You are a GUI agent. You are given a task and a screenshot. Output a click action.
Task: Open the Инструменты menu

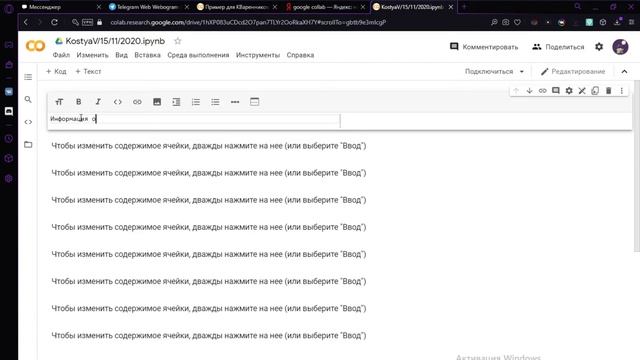tap(258, 55)
